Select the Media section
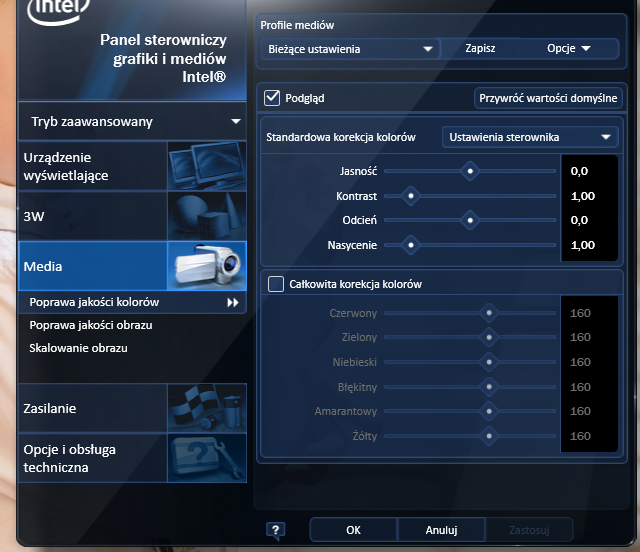 (132, 266)
